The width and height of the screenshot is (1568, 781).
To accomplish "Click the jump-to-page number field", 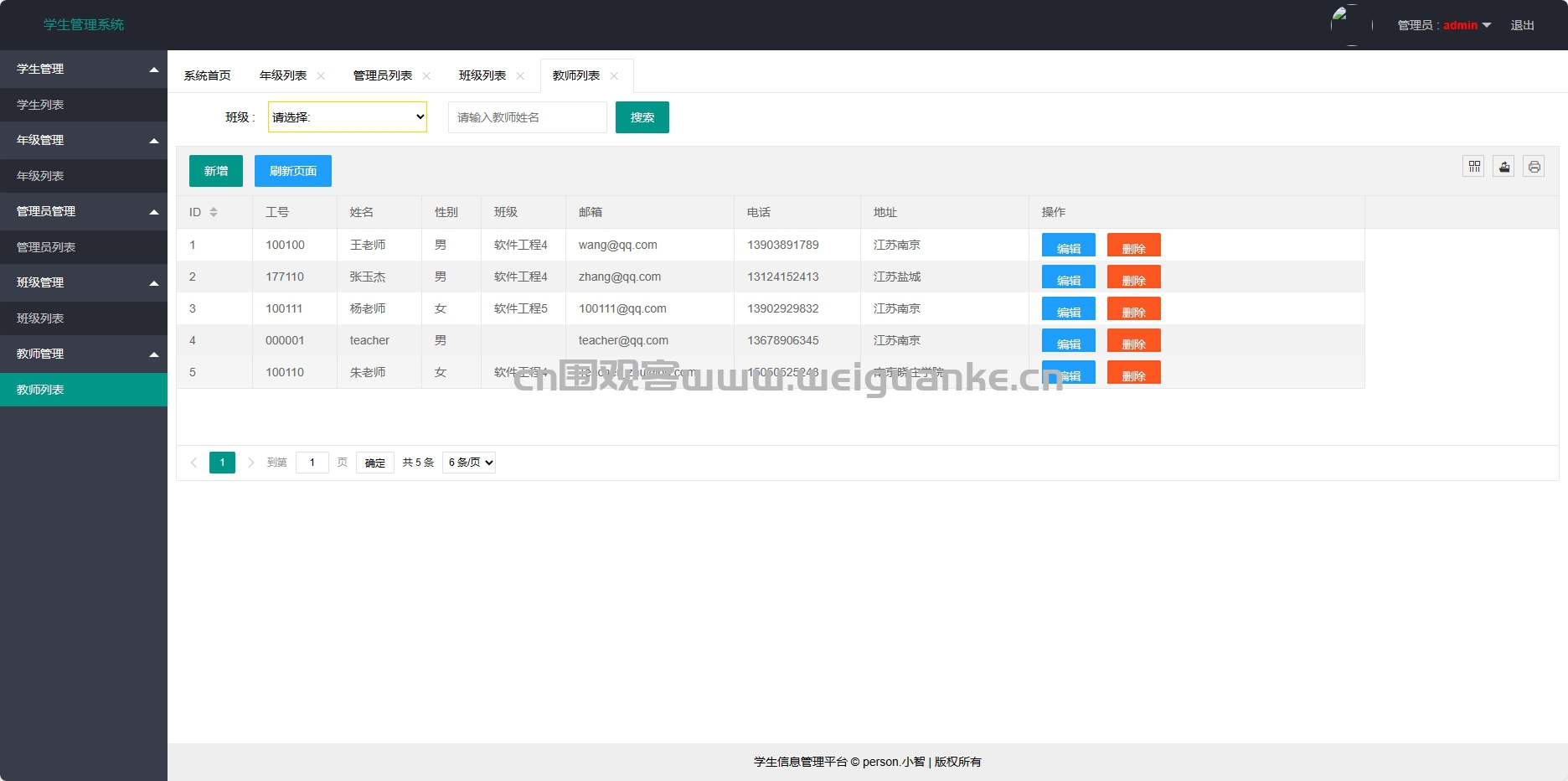I will [312, 463].
